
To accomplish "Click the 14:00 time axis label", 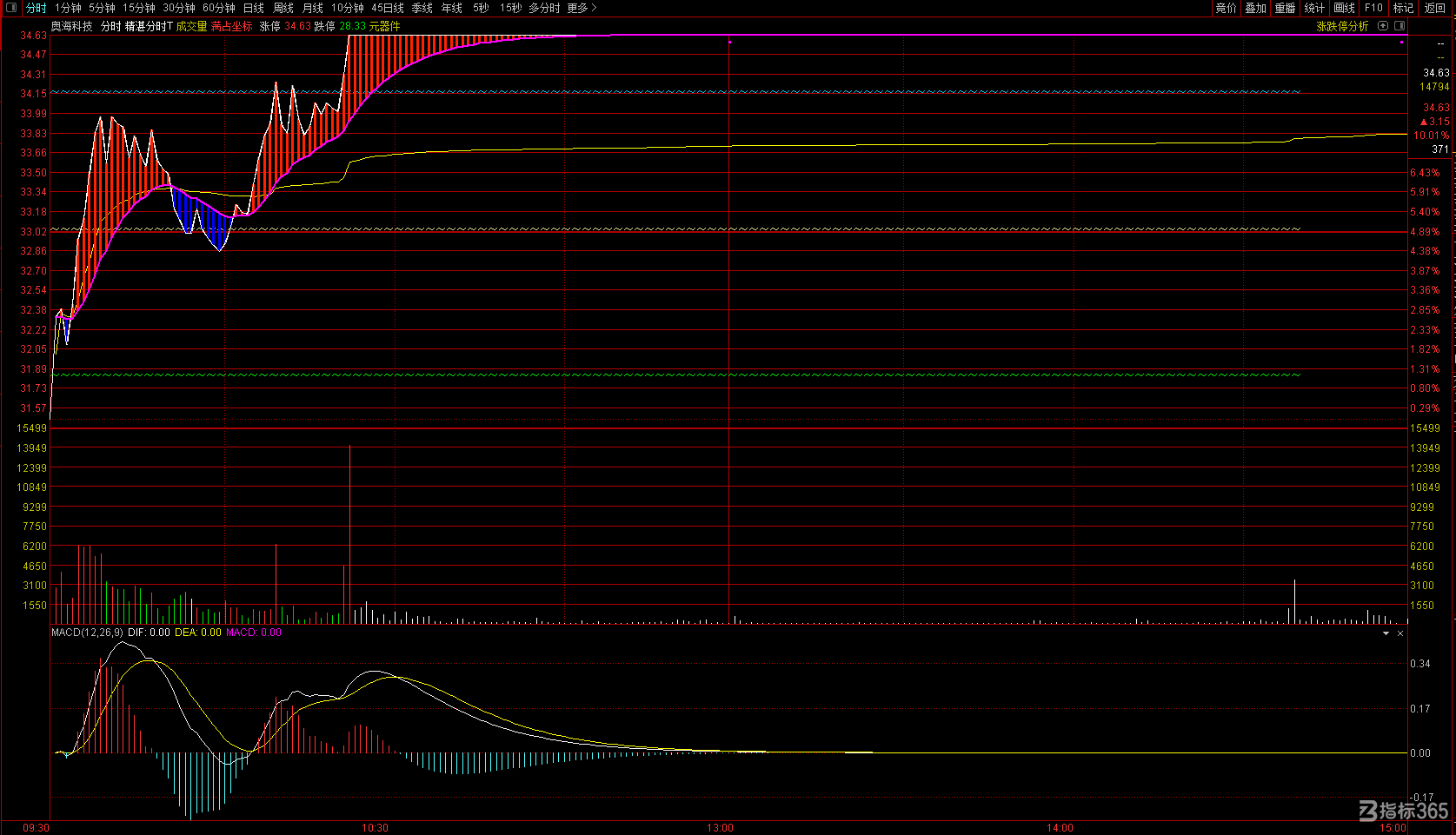I will coord(1060,828).
